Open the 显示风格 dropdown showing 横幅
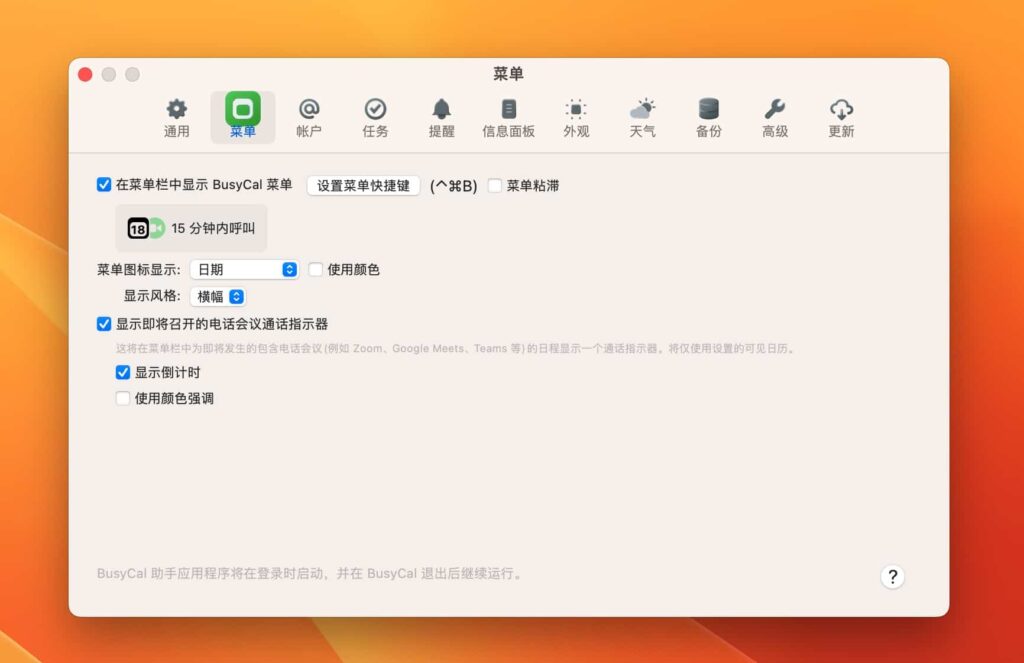1024x663 pixels. 218,296
